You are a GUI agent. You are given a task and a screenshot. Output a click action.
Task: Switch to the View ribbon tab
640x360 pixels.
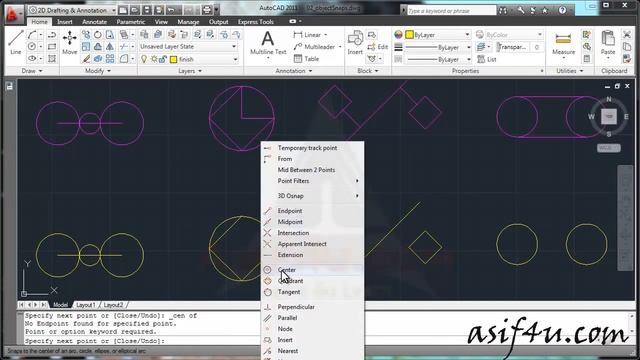click(161, 22)
